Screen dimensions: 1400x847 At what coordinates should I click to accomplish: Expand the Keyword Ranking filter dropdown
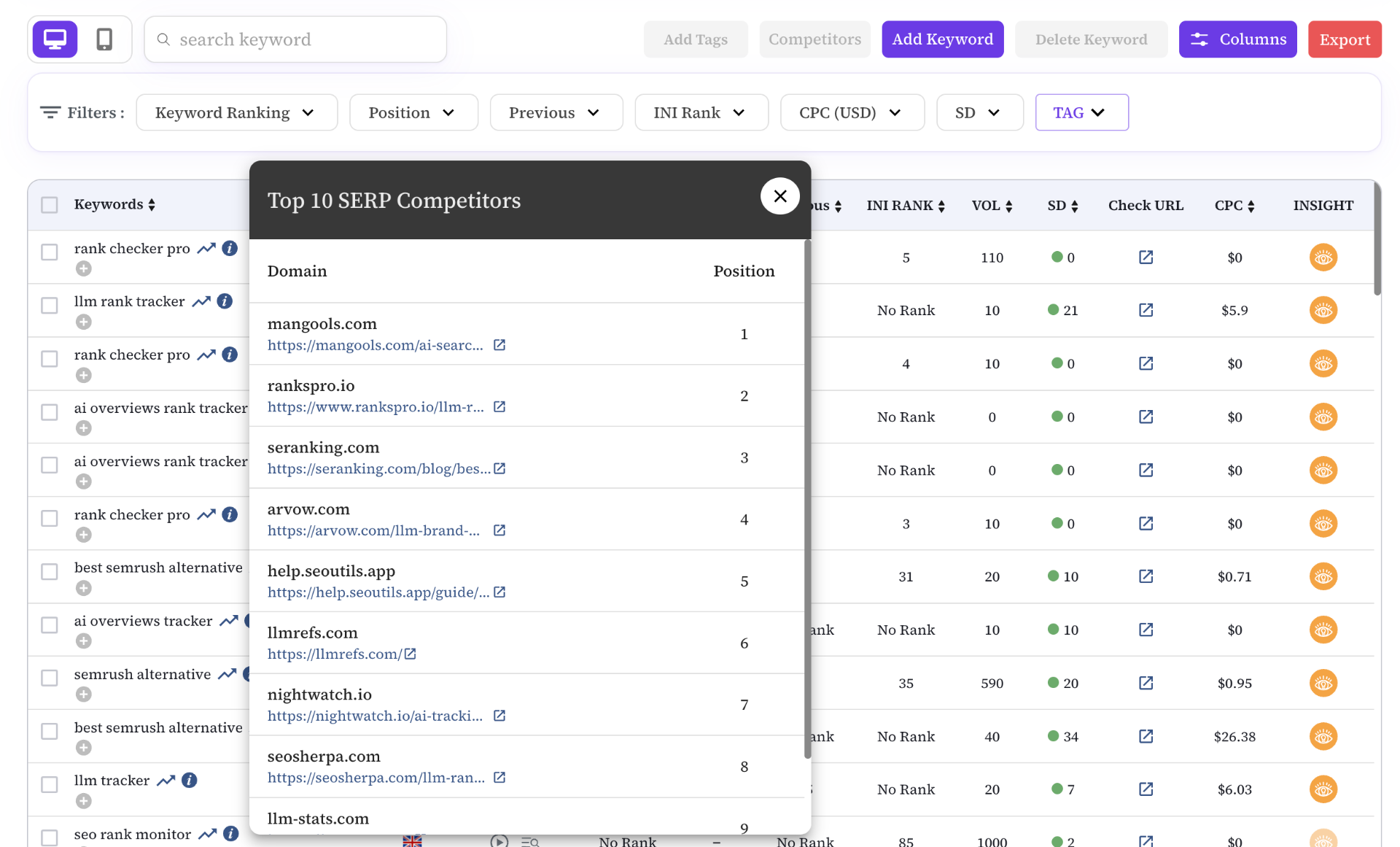236,112
